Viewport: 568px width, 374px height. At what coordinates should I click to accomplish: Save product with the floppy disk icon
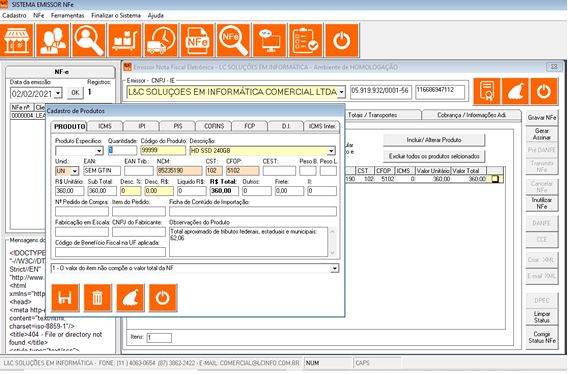click(x=65, y=298)
